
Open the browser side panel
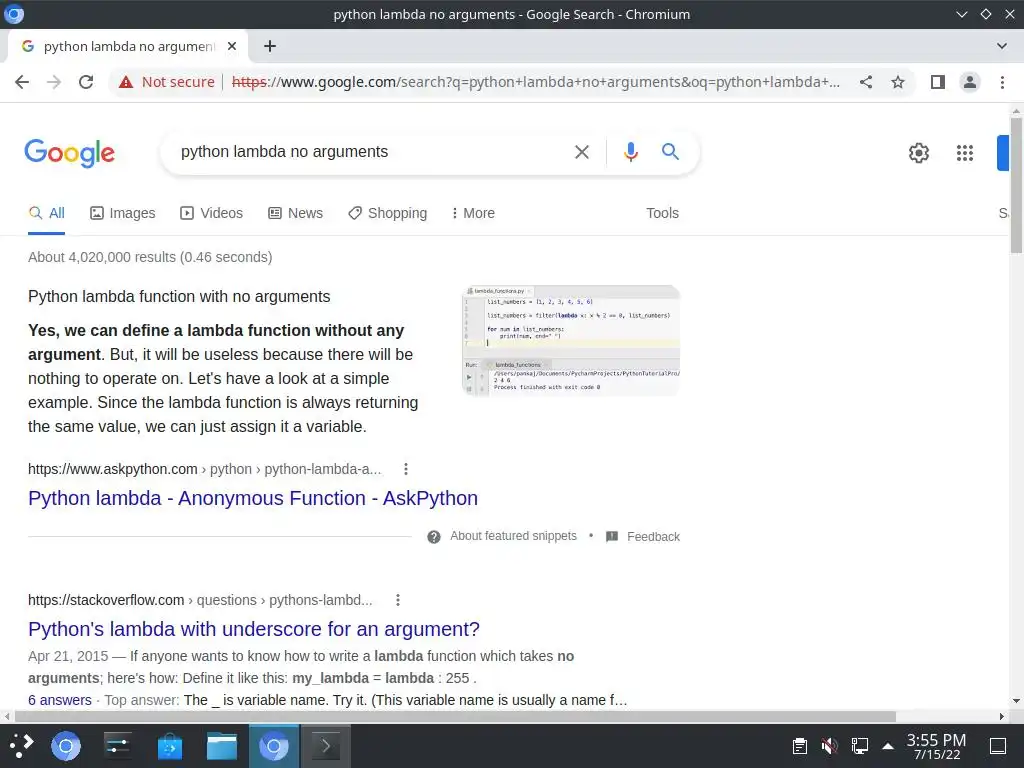tap(938, 82)
